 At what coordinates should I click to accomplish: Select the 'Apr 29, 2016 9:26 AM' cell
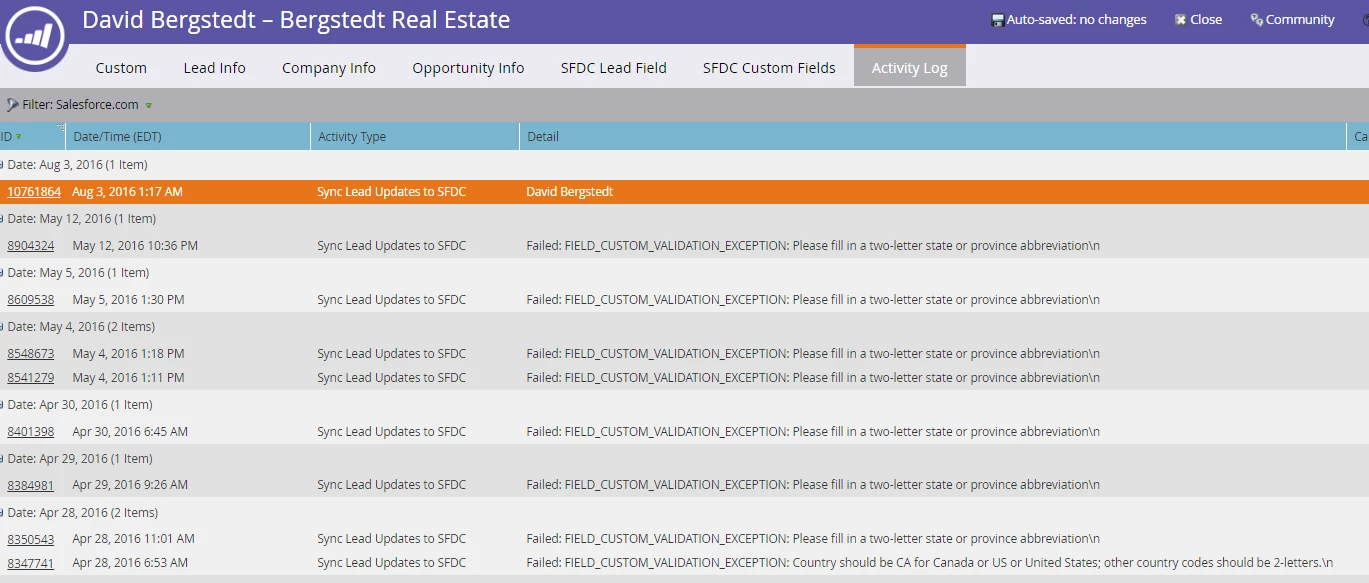(130, 485)
